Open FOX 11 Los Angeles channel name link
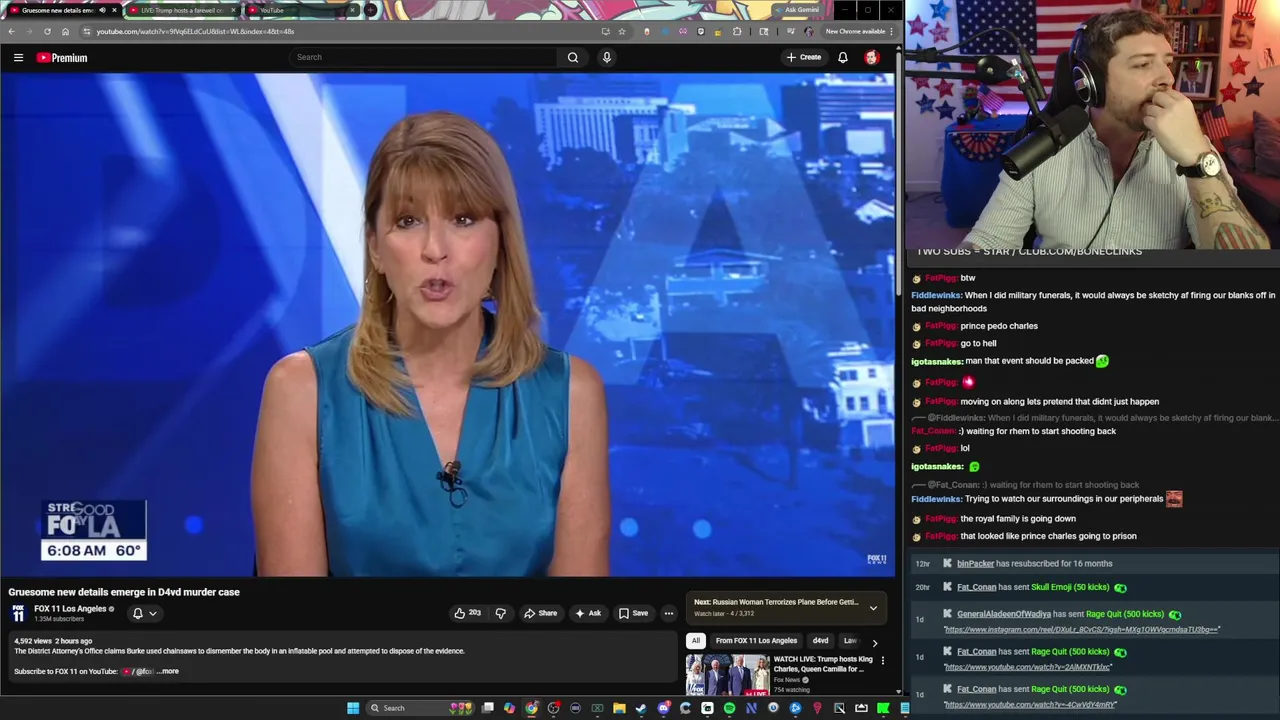1280x720 pixels. pos(70,609)
